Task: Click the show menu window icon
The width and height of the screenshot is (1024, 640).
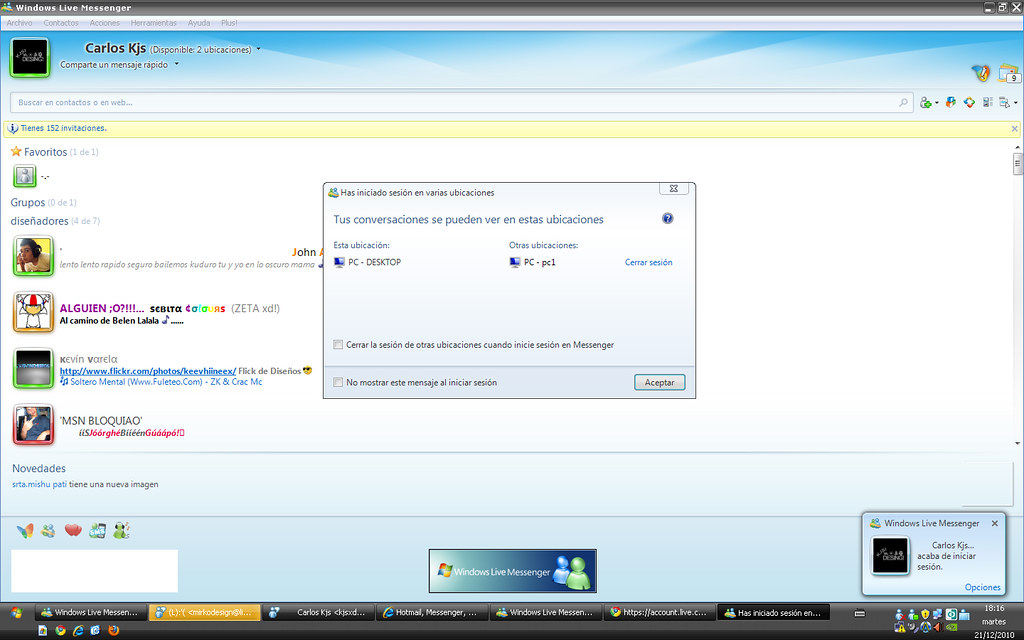Action: (1004, 102)
